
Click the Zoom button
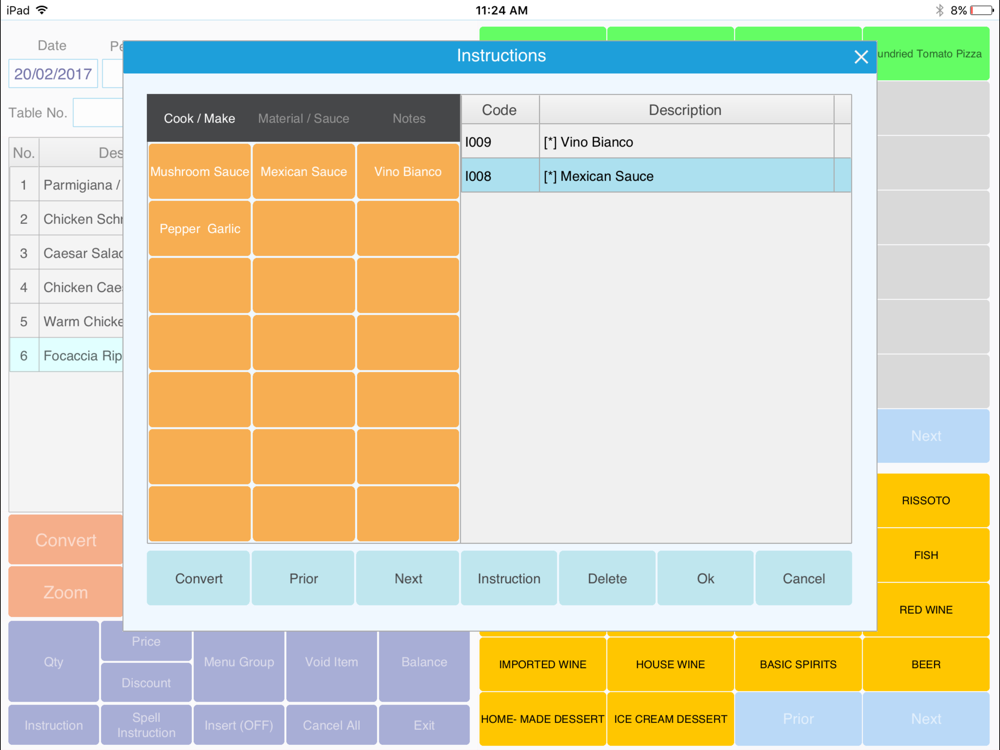(x=66, y=592)
